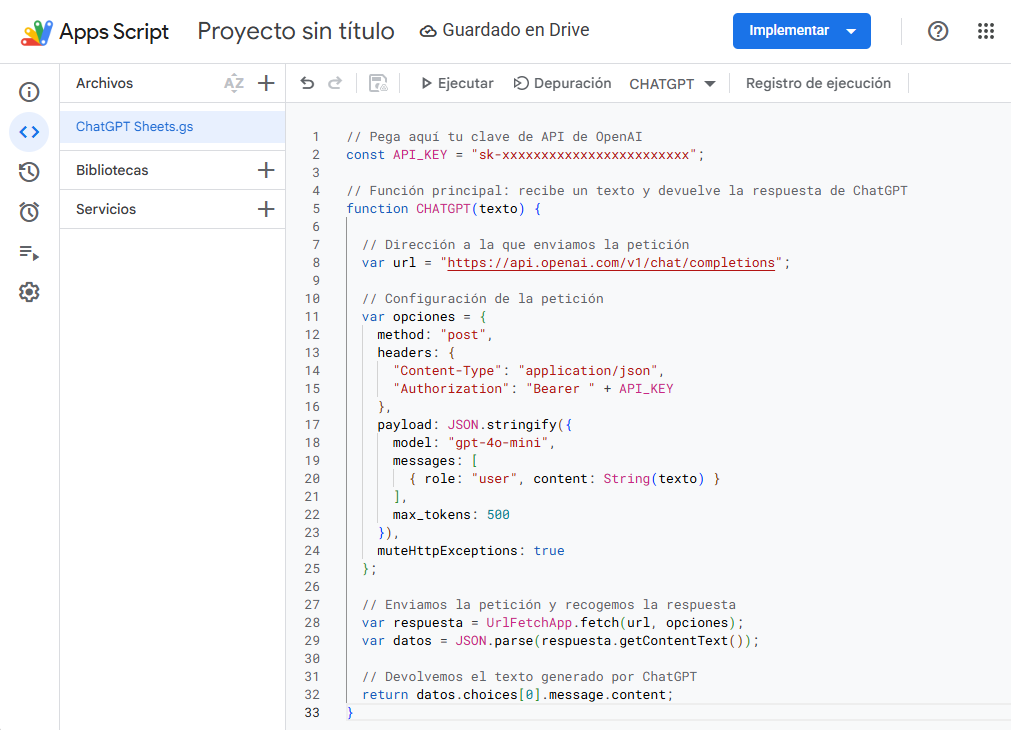Add a file with Archivos plus icon

(266, 83)
